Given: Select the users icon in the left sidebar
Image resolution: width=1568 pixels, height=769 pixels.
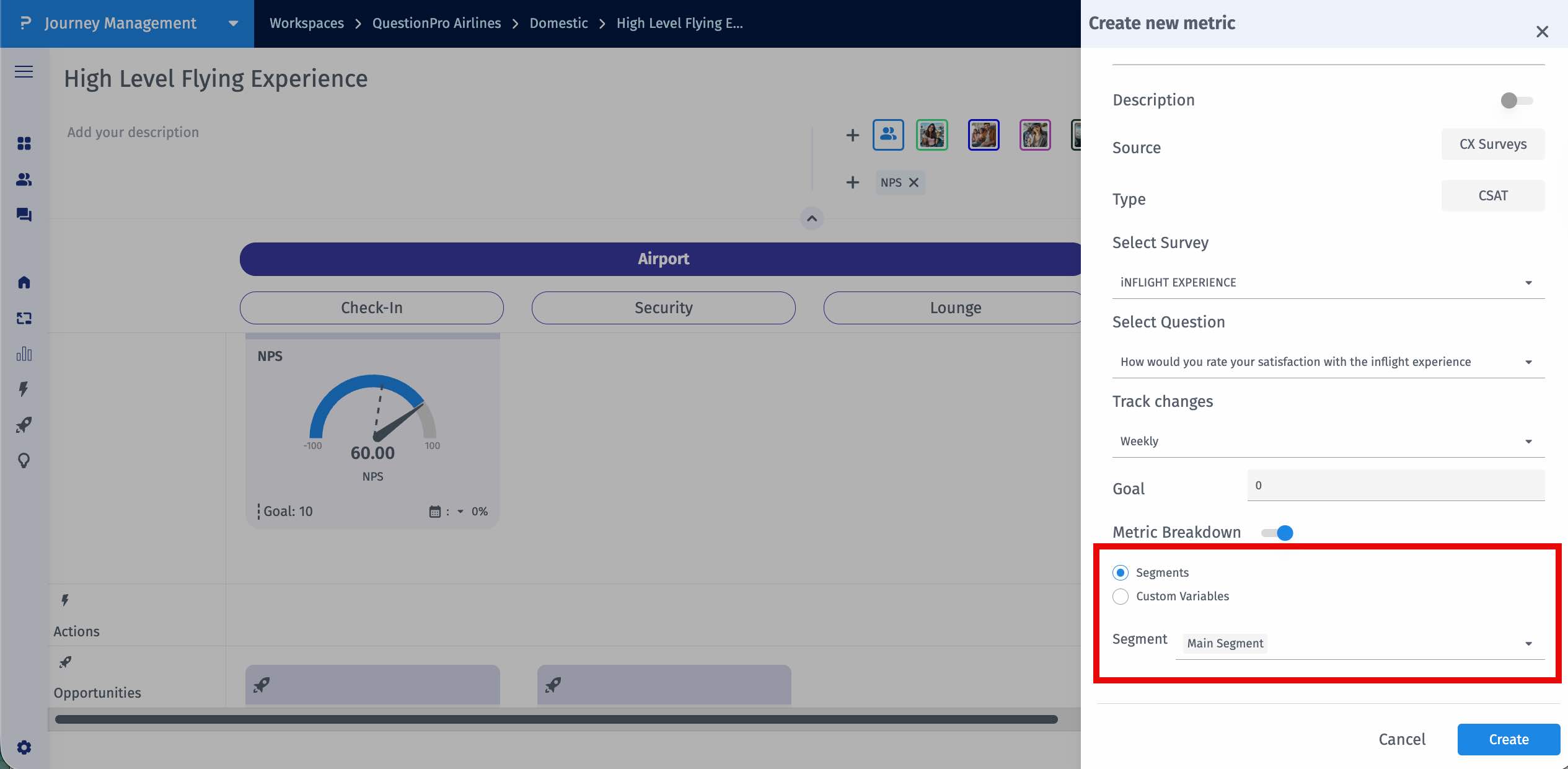Looking at the screenshot, I should point(24,180).
